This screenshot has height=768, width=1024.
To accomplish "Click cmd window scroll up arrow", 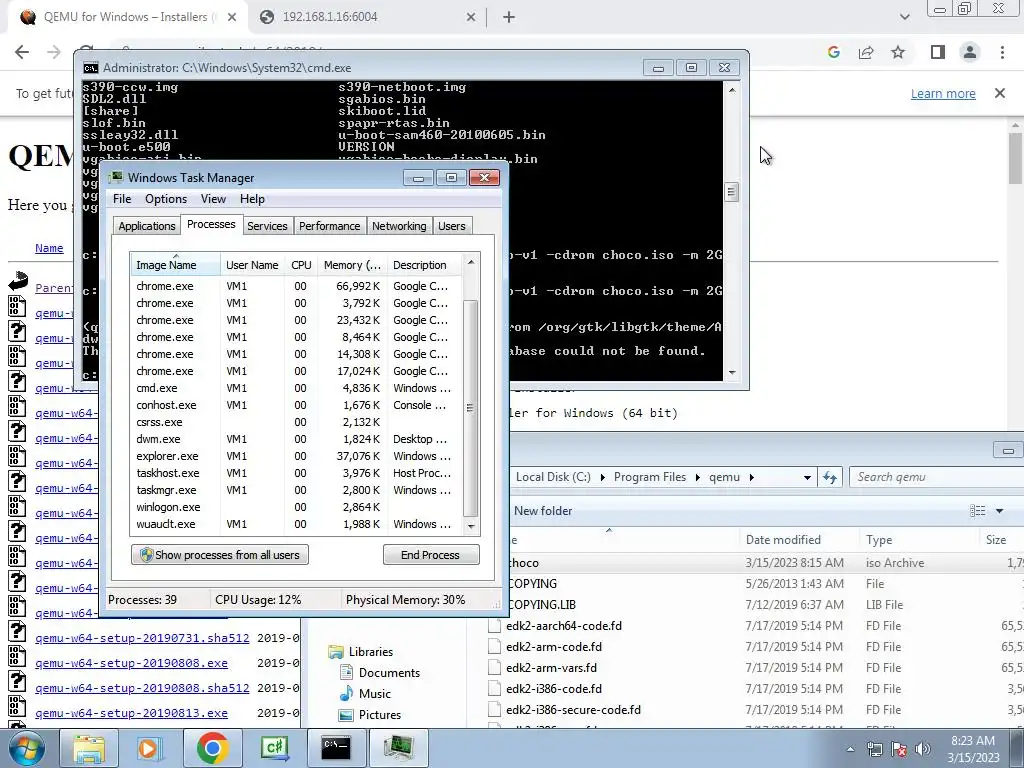I will point(732,89).
